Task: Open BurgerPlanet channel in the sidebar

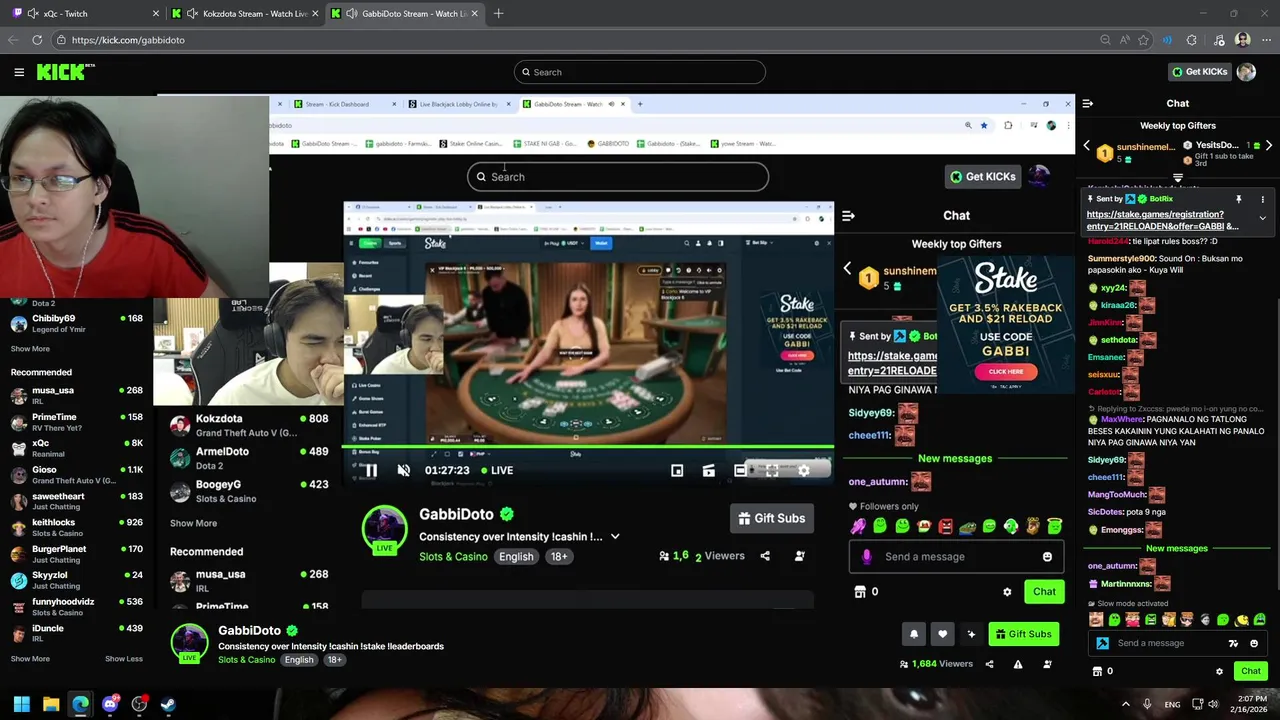Action: coord(75,553)
